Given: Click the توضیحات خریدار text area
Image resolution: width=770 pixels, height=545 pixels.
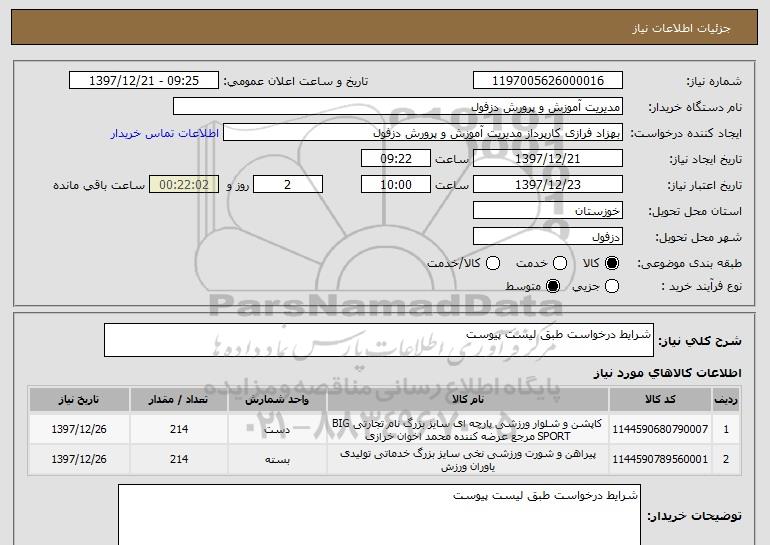Looking at the screenshot, I should click(379, 515).
